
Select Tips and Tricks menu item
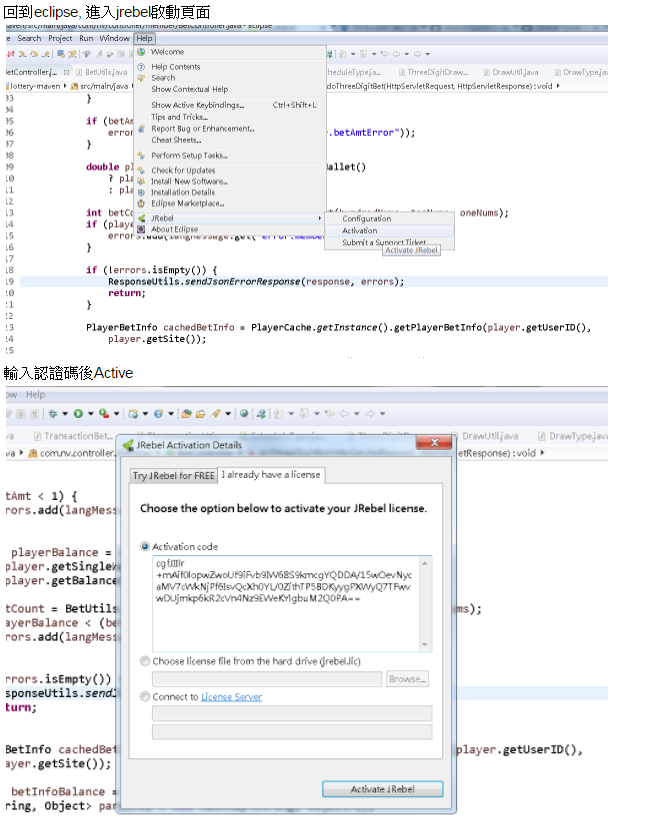tap(230, 117)
